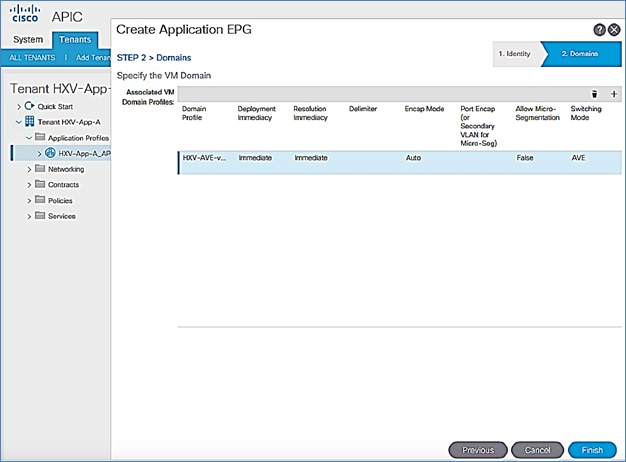Click the Finish button
Image resolution: width=626 pixels, height=462 pixels.
point(592,450)
